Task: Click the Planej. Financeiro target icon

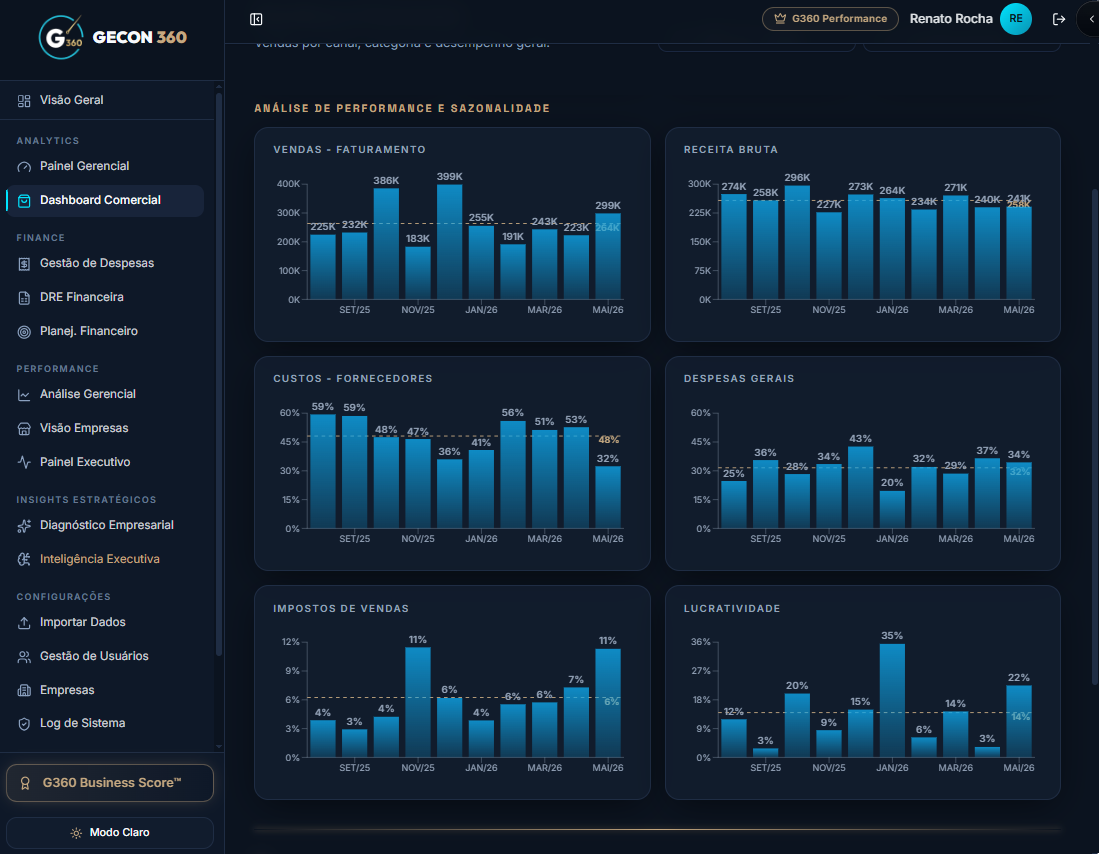Action: 24,332
